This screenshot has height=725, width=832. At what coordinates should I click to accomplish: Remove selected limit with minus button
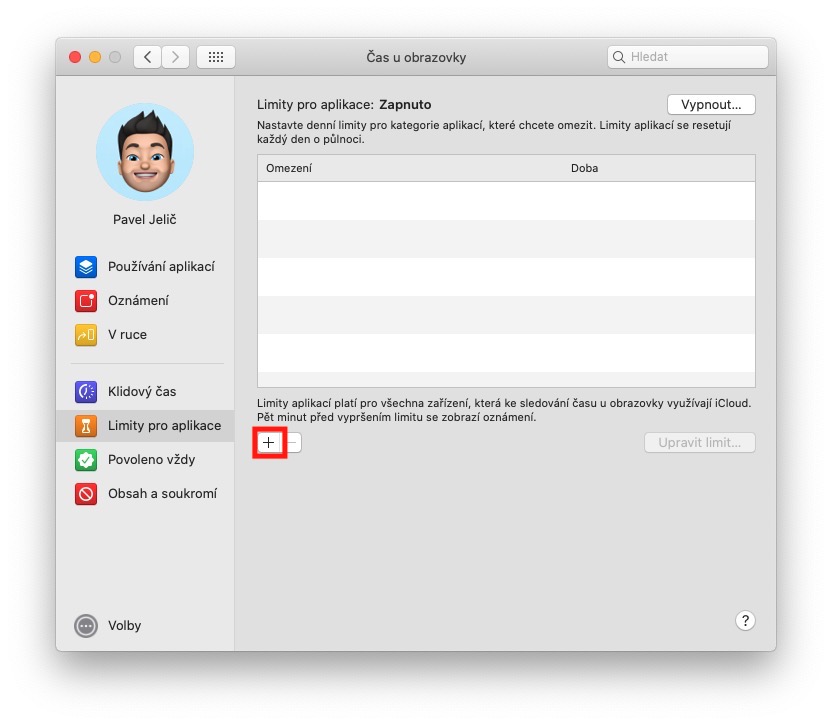pos(292,443)
